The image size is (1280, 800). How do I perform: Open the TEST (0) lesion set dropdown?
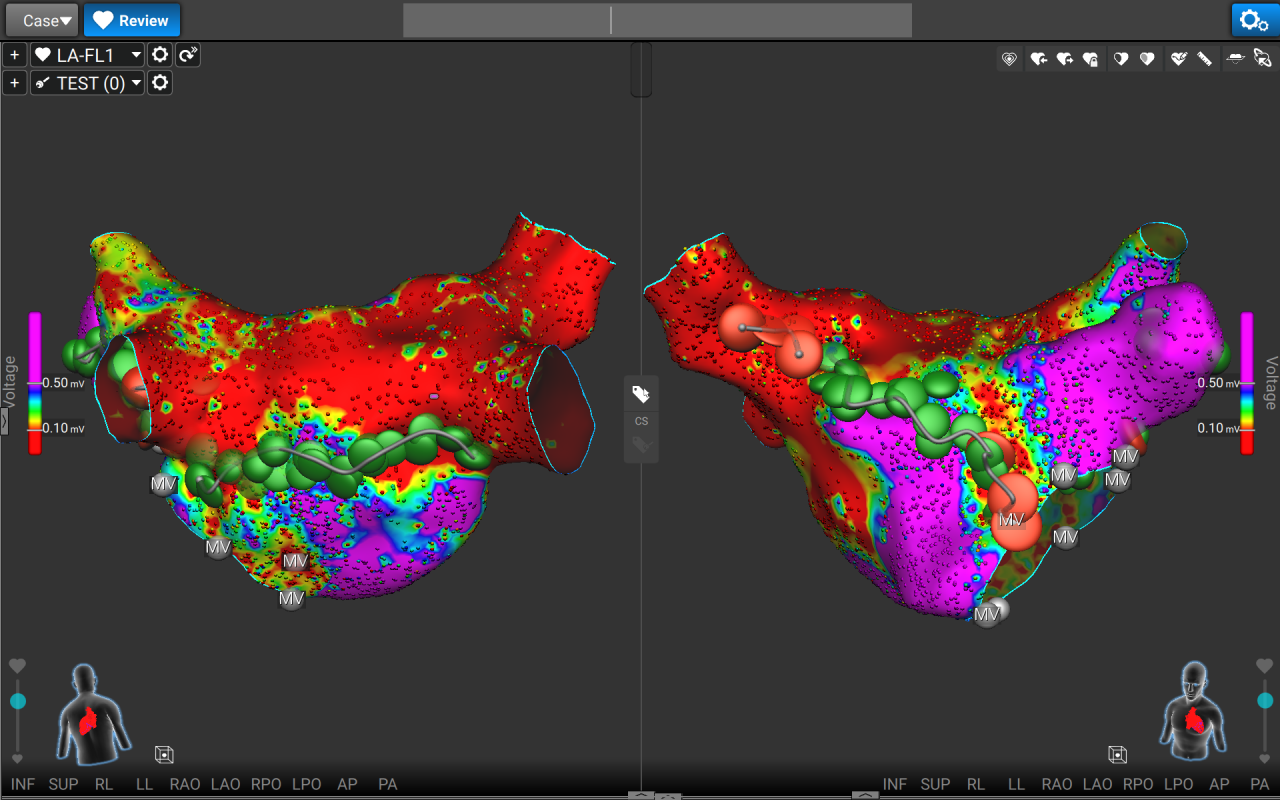pyautogui.click(x=88, y=83)
